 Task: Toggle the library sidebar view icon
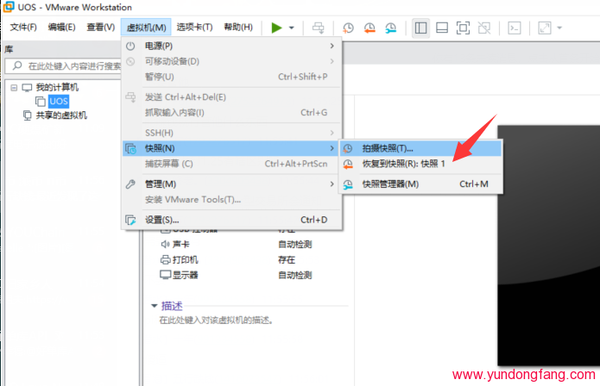[x=421, y=28]
